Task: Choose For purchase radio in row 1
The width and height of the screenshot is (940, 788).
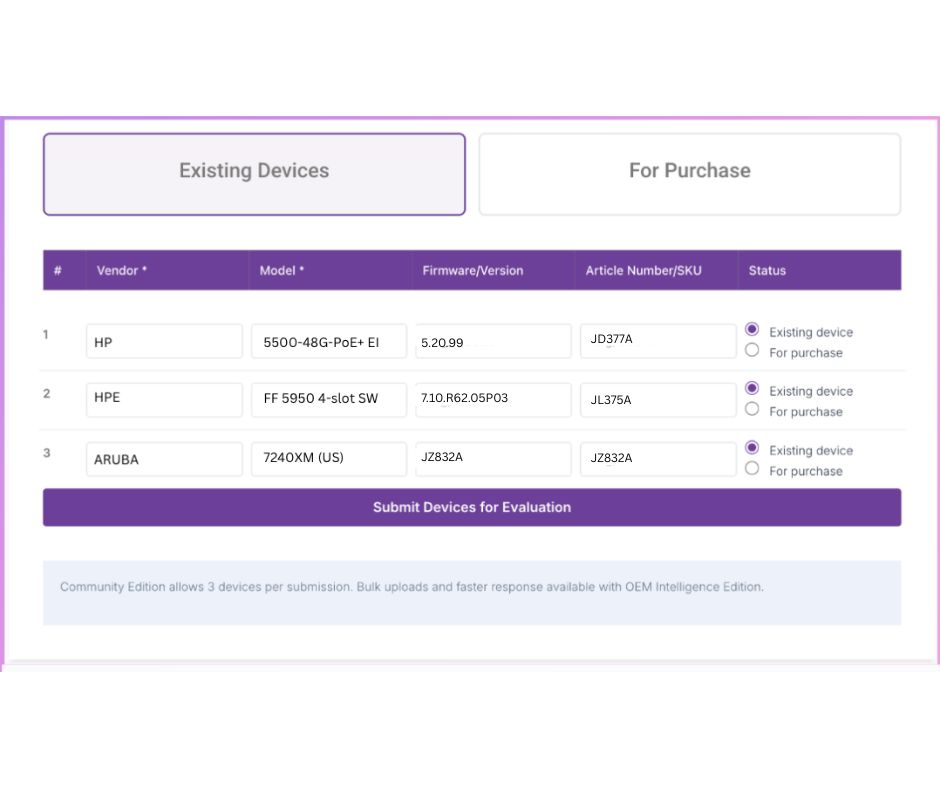Action: (752, 350)
